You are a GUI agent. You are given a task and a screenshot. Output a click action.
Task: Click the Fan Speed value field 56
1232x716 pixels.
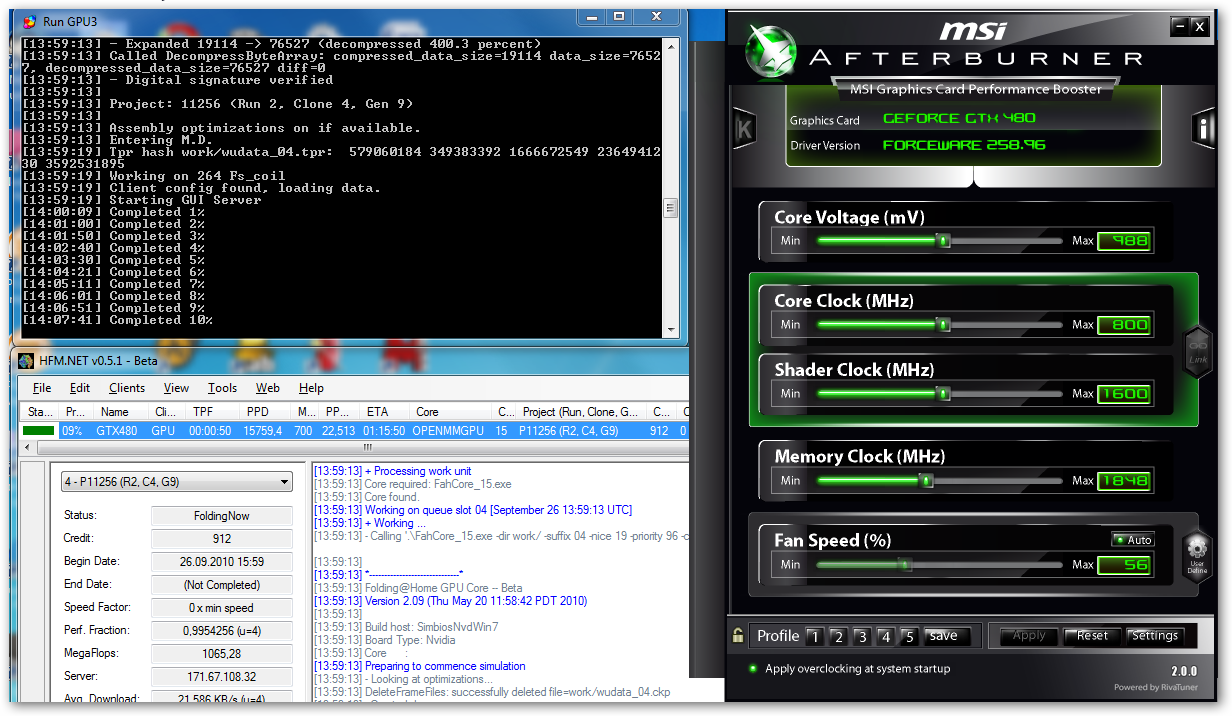[1124, 565]
